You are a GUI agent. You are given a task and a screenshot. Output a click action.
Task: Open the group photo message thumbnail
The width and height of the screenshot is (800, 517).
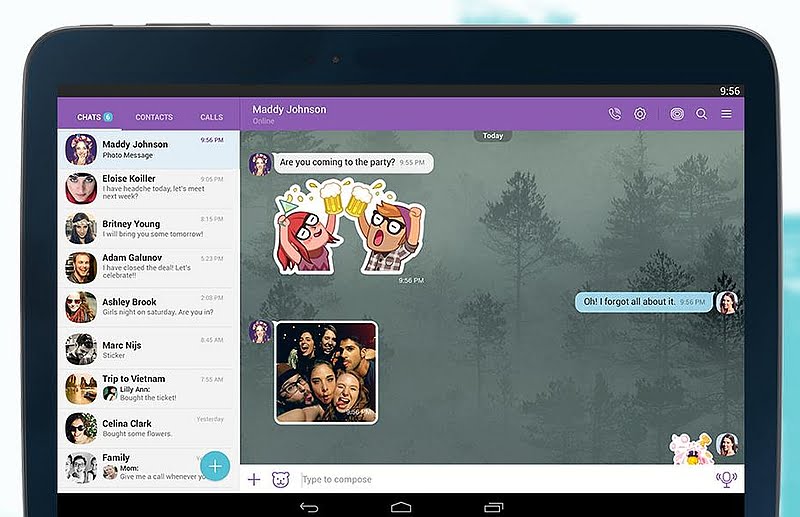326,372
